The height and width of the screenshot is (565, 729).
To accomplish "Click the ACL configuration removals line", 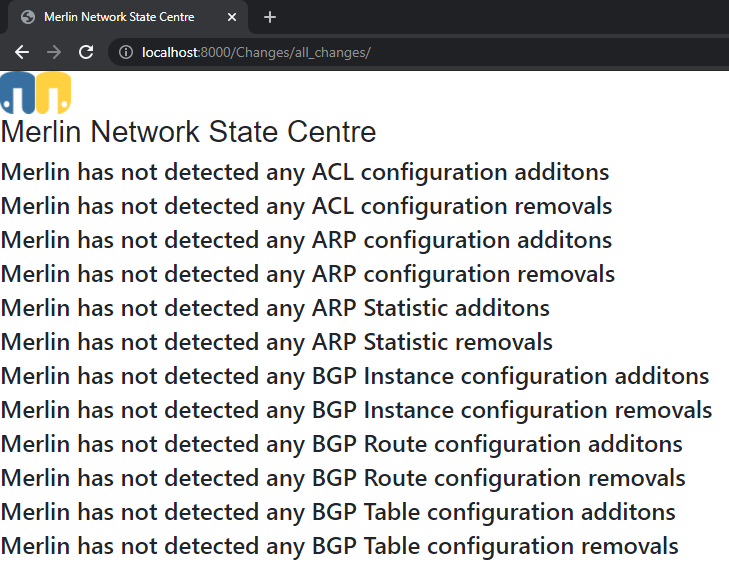I will (x=306, y=206).
